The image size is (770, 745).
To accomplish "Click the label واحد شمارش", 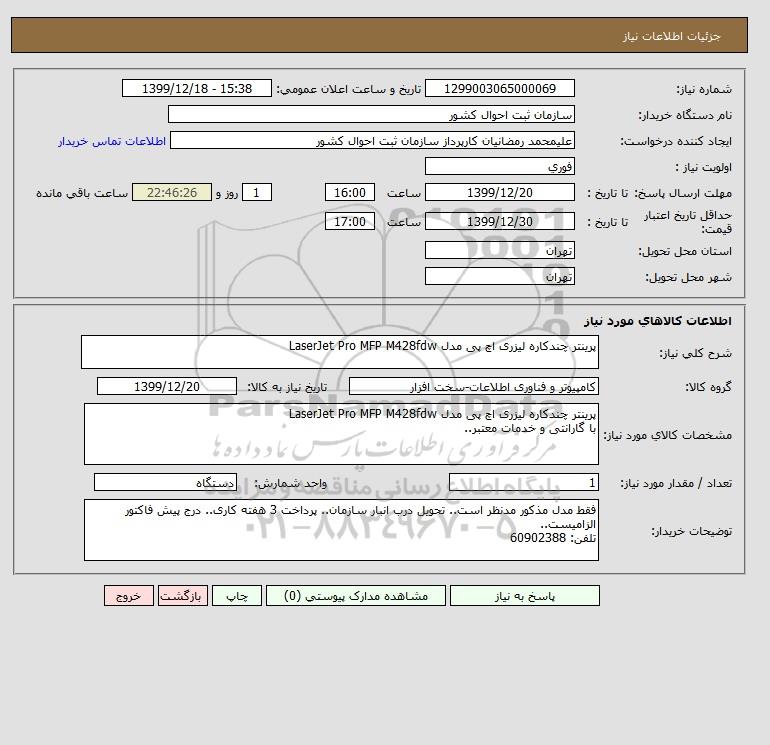I will tap(290, 483).
